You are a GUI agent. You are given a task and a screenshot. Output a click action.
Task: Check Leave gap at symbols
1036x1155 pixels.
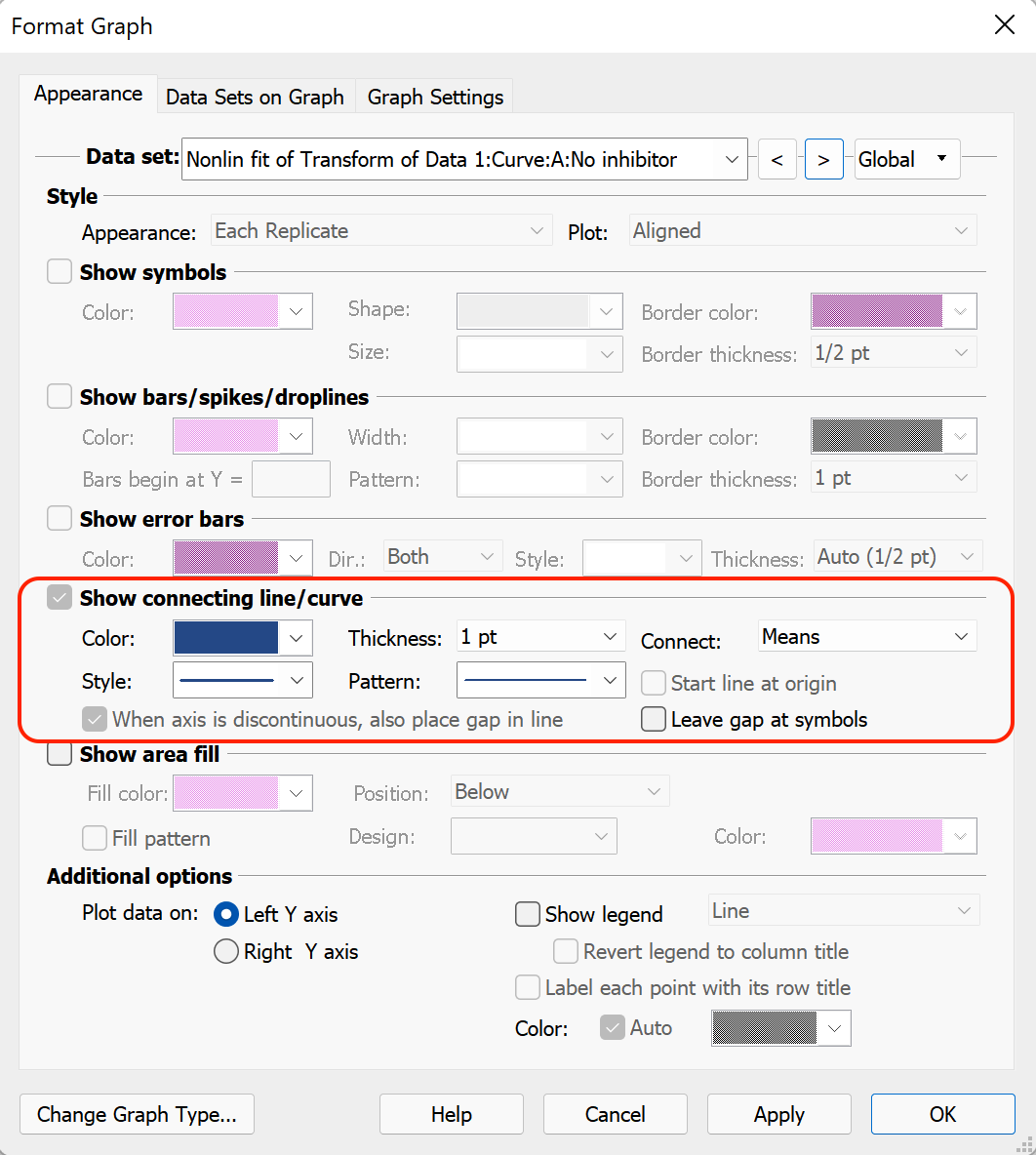point(653,719)
